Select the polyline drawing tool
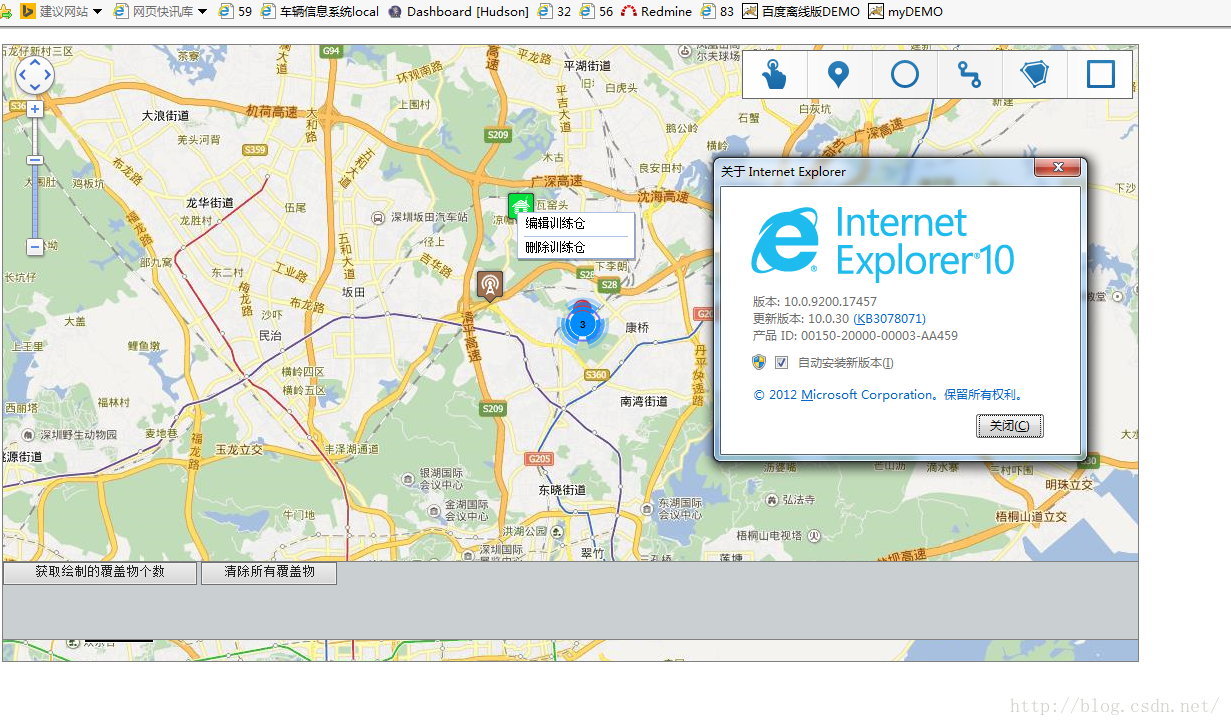The width and height of the screenshot is (1231, 726). (x=970, y=75)
